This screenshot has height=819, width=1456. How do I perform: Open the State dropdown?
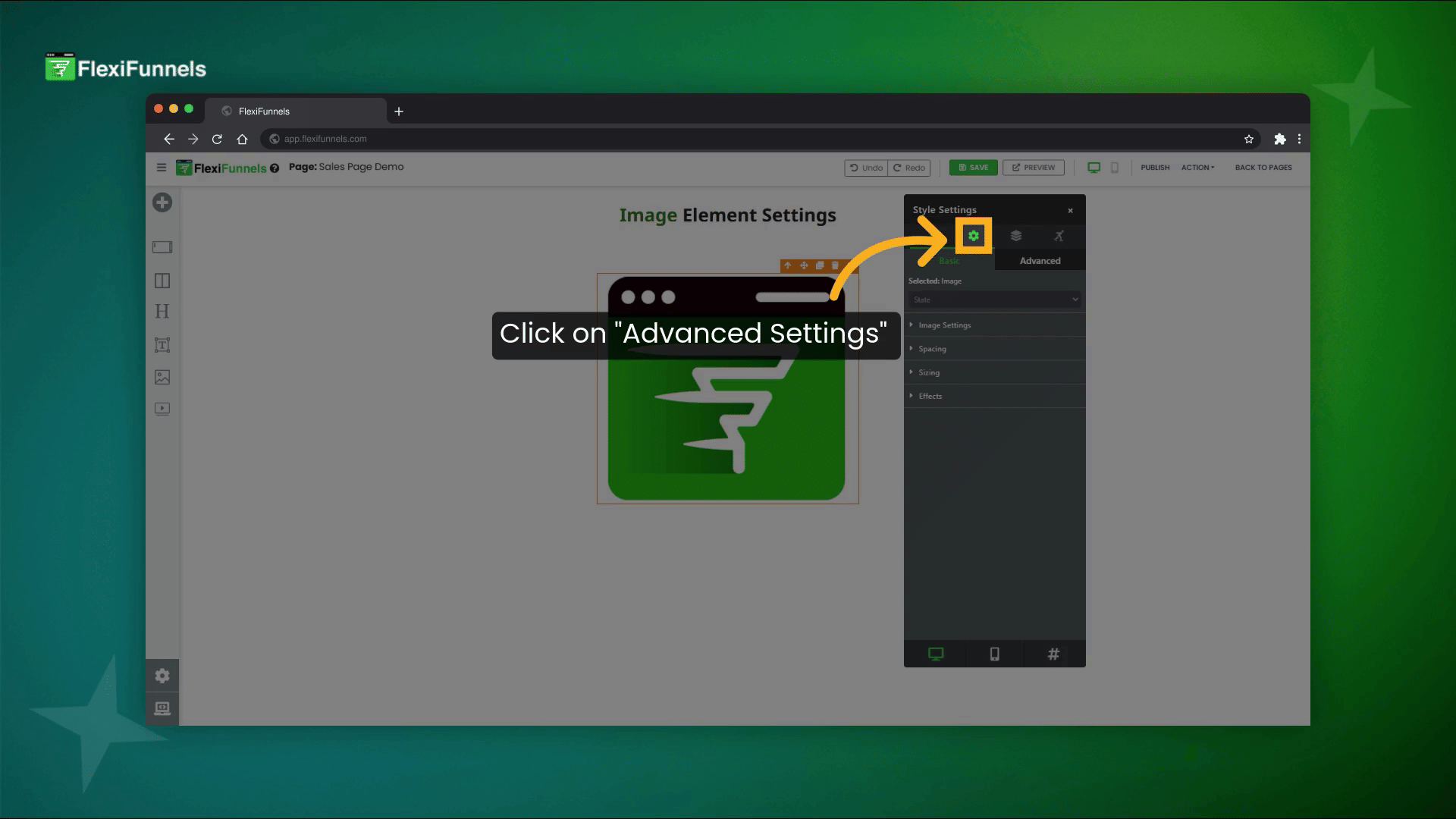pyautogui.click(x=994, y=300)
